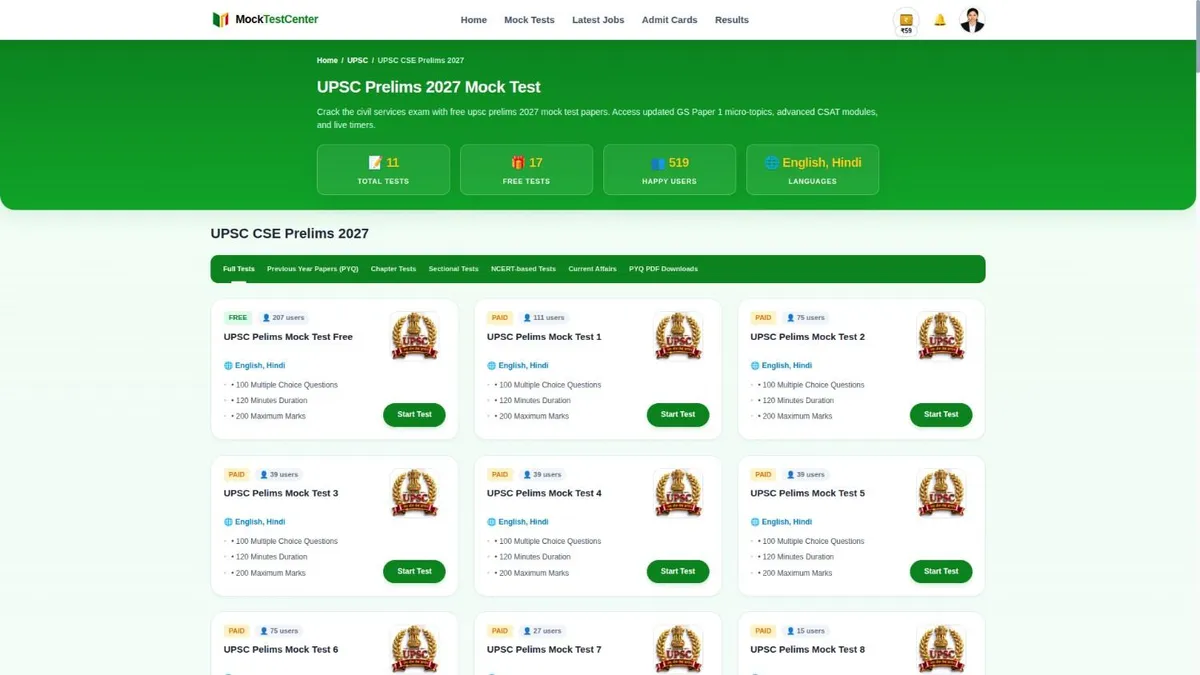Open the UPSC Pelims Mock Test 7 title
Viewport: 1200px width, 675px height.
[x=544, y=650]
